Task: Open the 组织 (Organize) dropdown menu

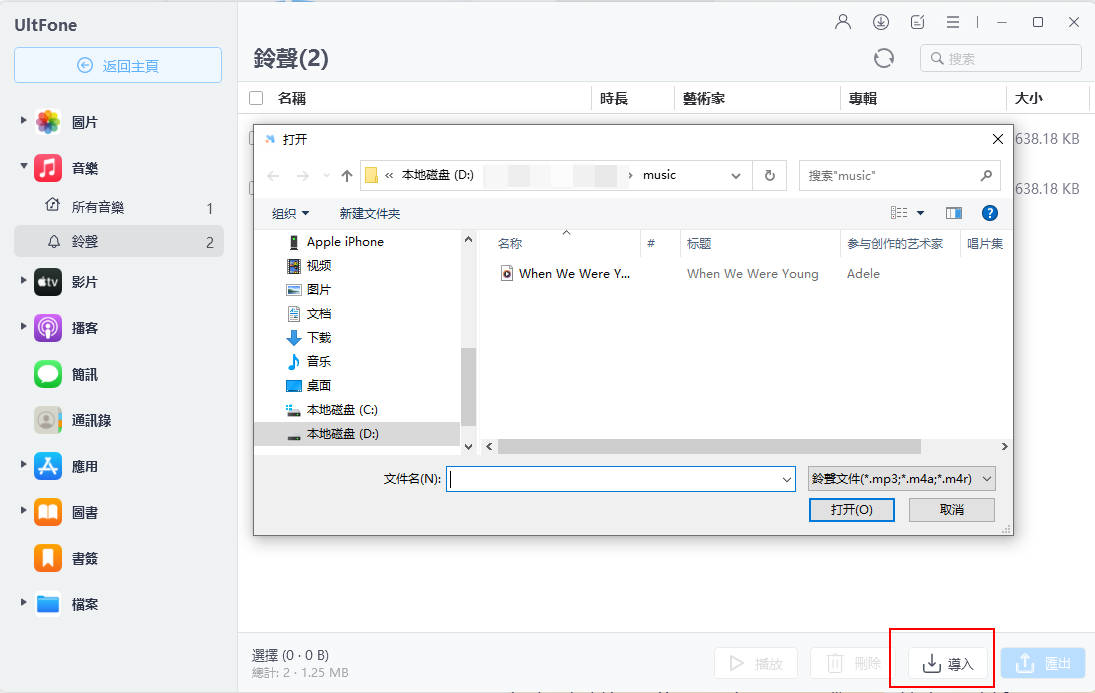Action: click(x=290, y=212)
